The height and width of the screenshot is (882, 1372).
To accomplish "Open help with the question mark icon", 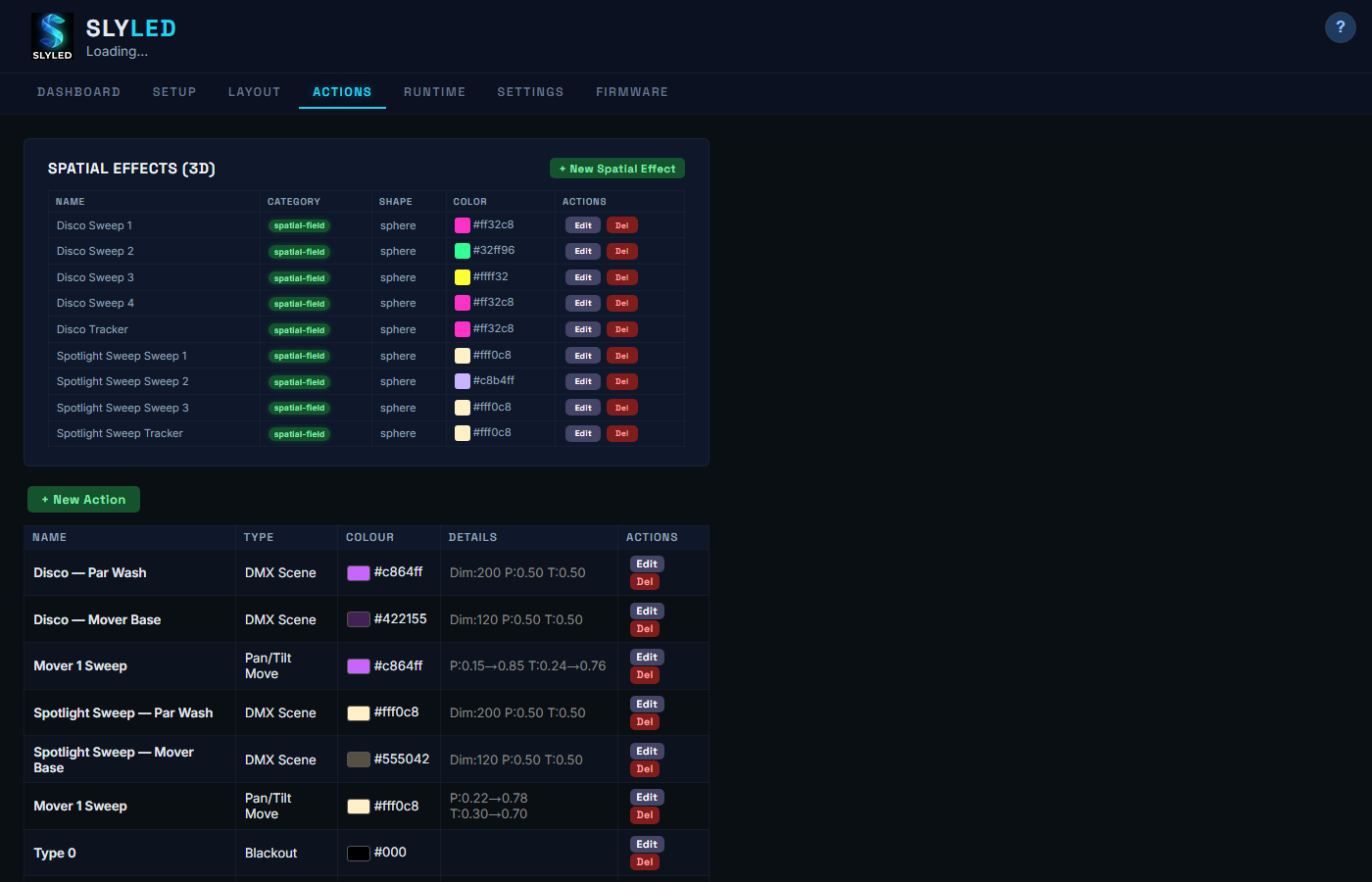I will coord(1340,27).
